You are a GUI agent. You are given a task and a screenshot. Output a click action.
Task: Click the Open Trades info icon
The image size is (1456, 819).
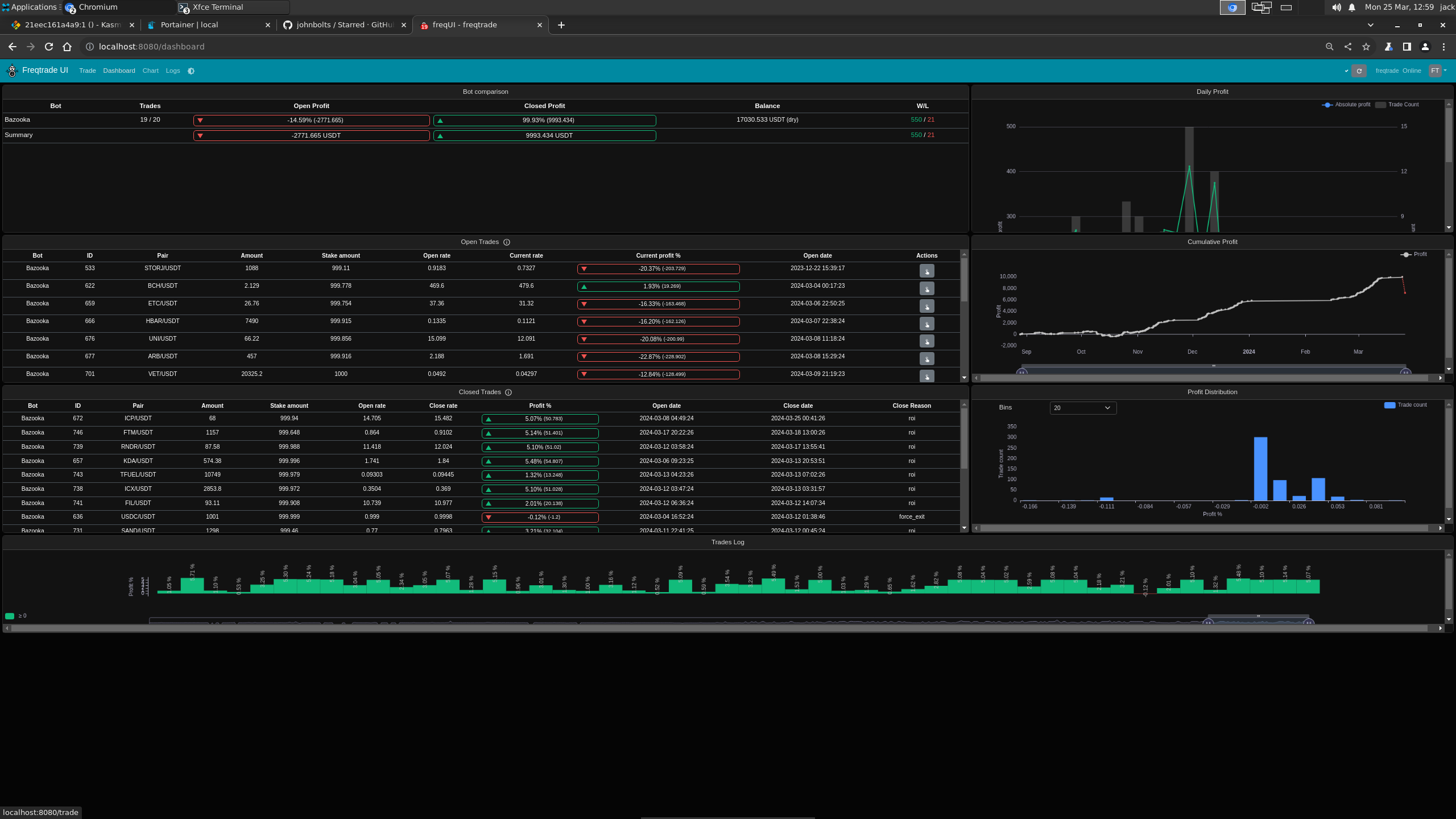click(507, 242)
